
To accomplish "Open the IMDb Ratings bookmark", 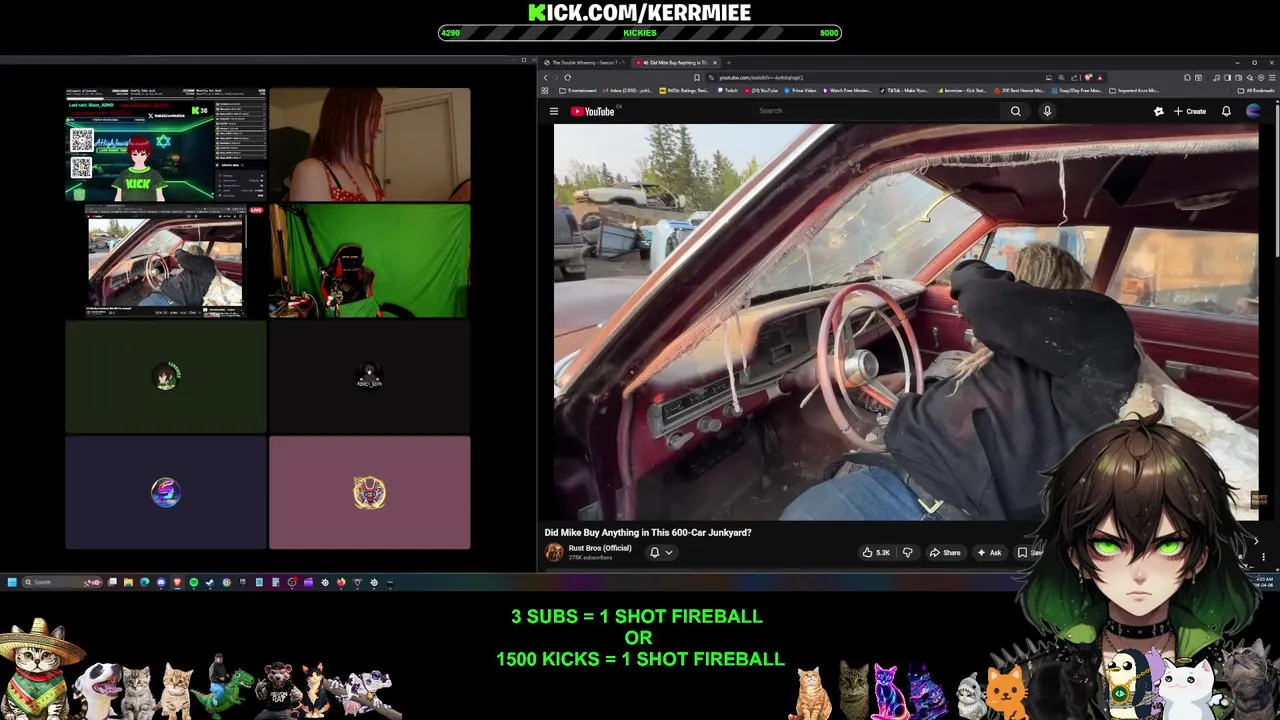I will click(x=684, y=90).
